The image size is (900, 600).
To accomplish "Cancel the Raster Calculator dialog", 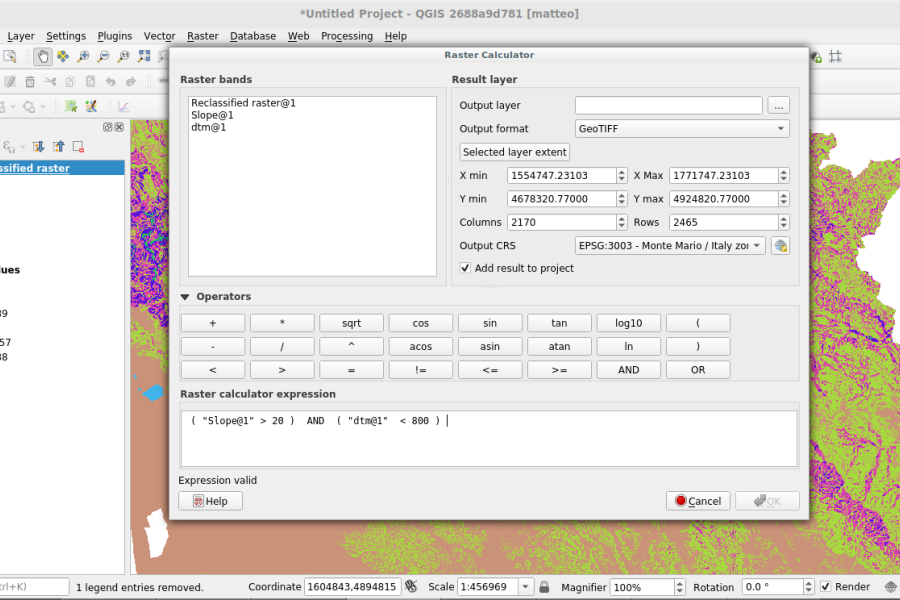I will (697, 500).
